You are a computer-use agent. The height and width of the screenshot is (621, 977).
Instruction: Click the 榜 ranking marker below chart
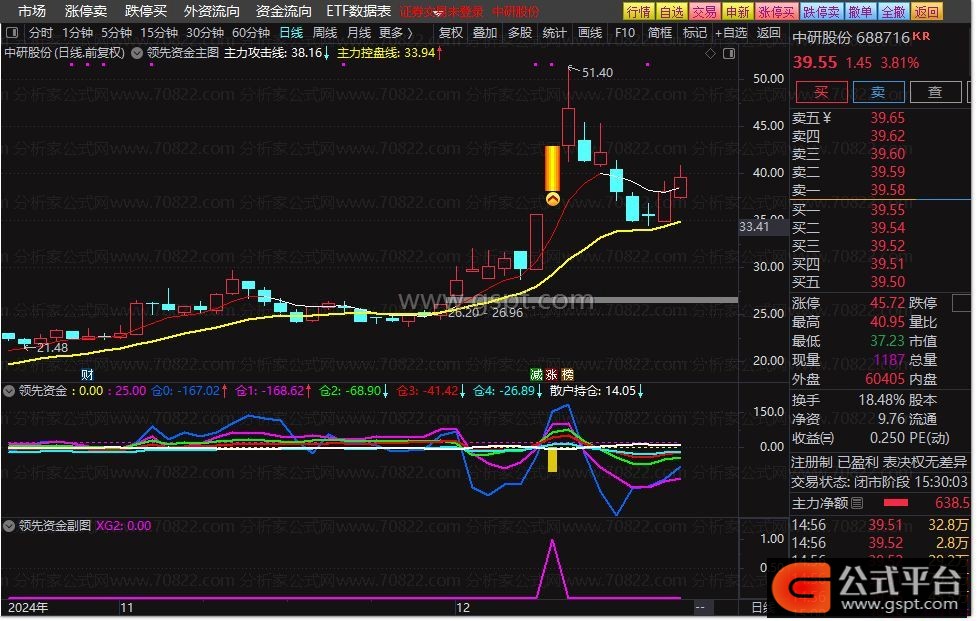point(567,374)
